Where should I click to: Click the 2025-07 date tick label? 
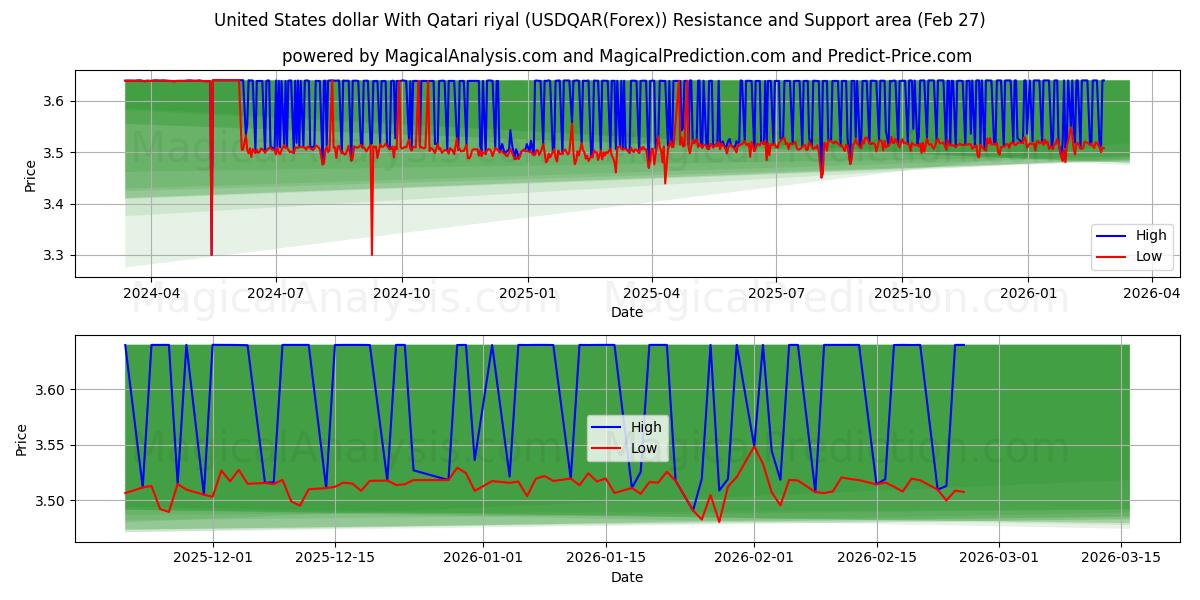click(x=777, y=293)
